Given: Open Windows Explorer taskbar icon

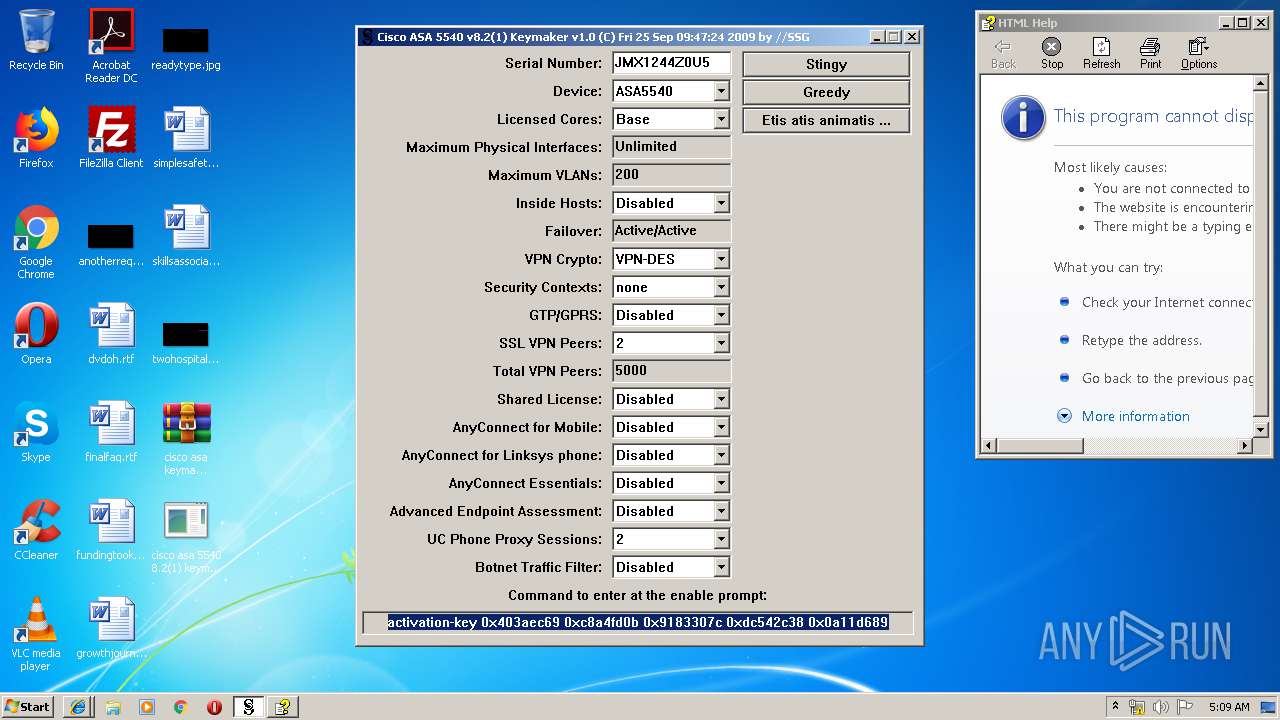Looking at the screenshot, I should coord(113,707).
